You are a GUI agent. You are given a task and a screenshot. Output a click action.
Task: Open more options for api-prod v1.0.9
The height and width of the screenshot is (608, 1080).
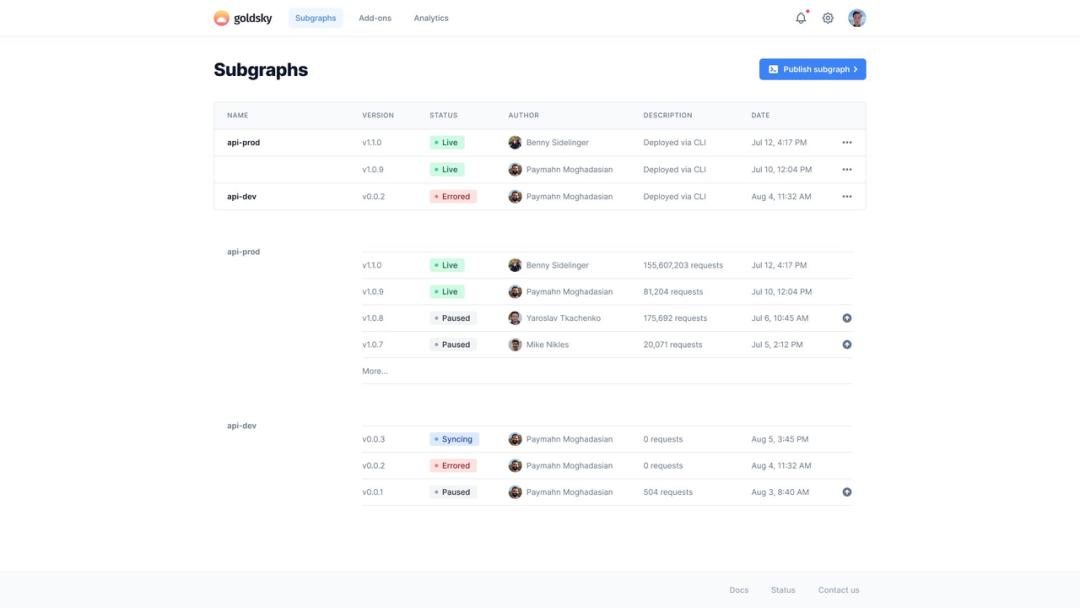click(x=847, y=170)
